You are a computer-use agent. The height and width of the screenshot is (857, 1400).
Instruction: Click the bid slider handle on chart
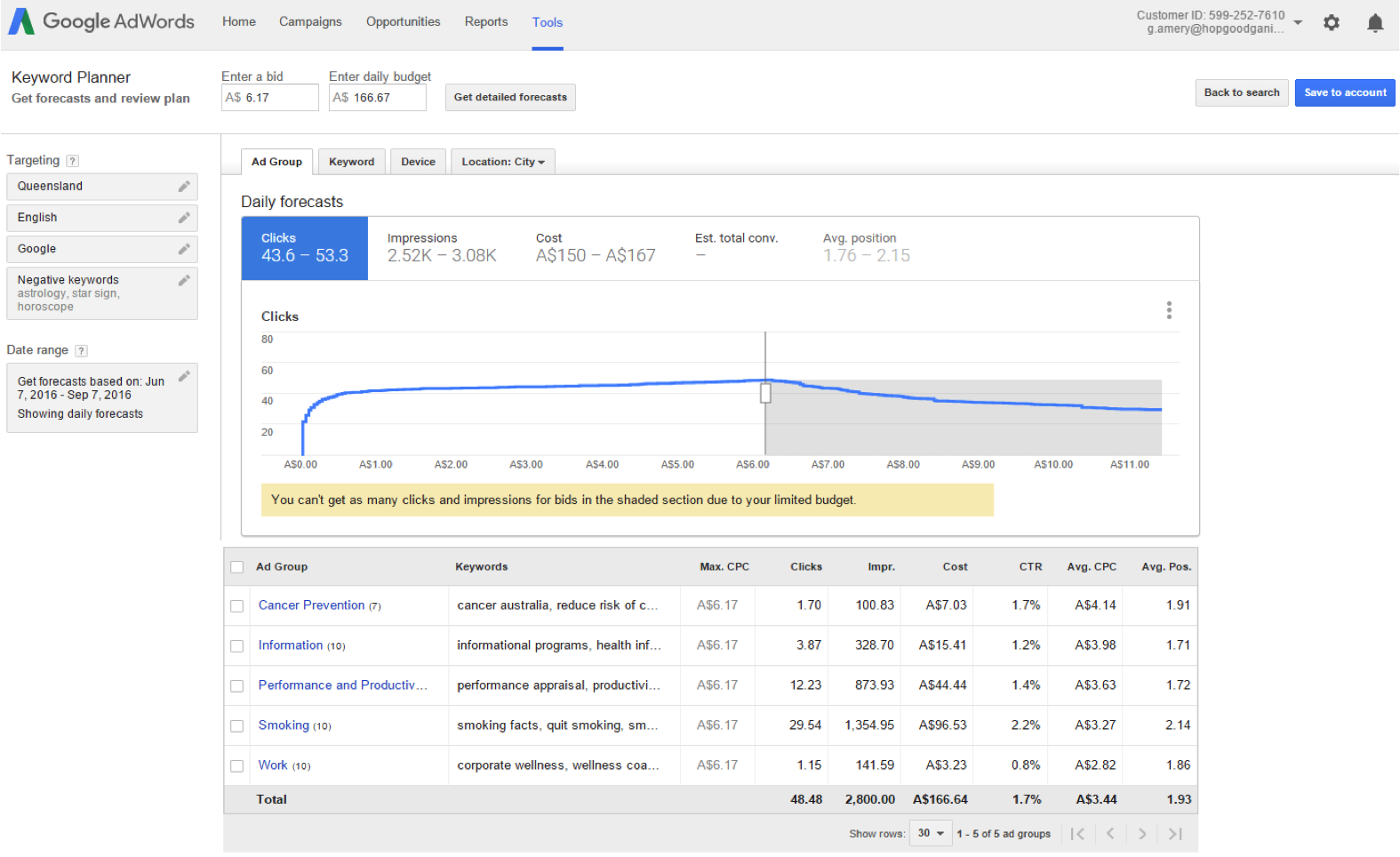(x=765, y=393)
